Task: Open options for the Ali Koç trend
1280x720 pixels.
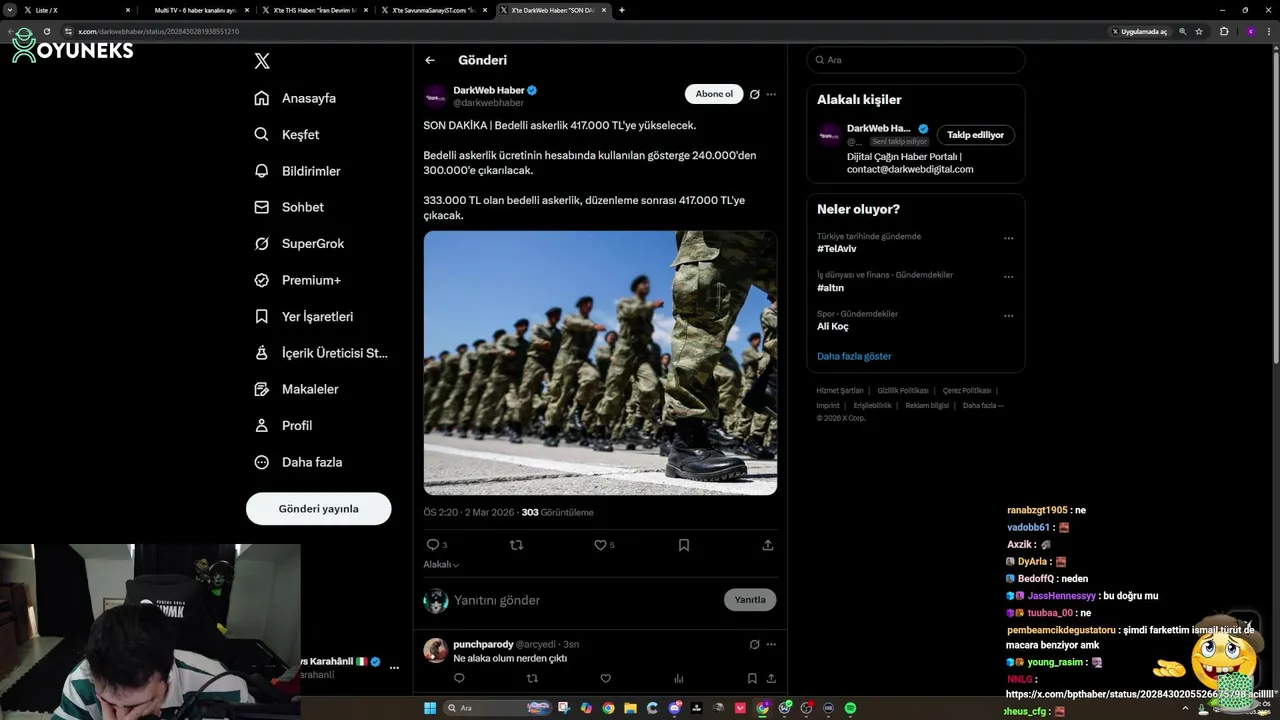Action: point(1009,316)
